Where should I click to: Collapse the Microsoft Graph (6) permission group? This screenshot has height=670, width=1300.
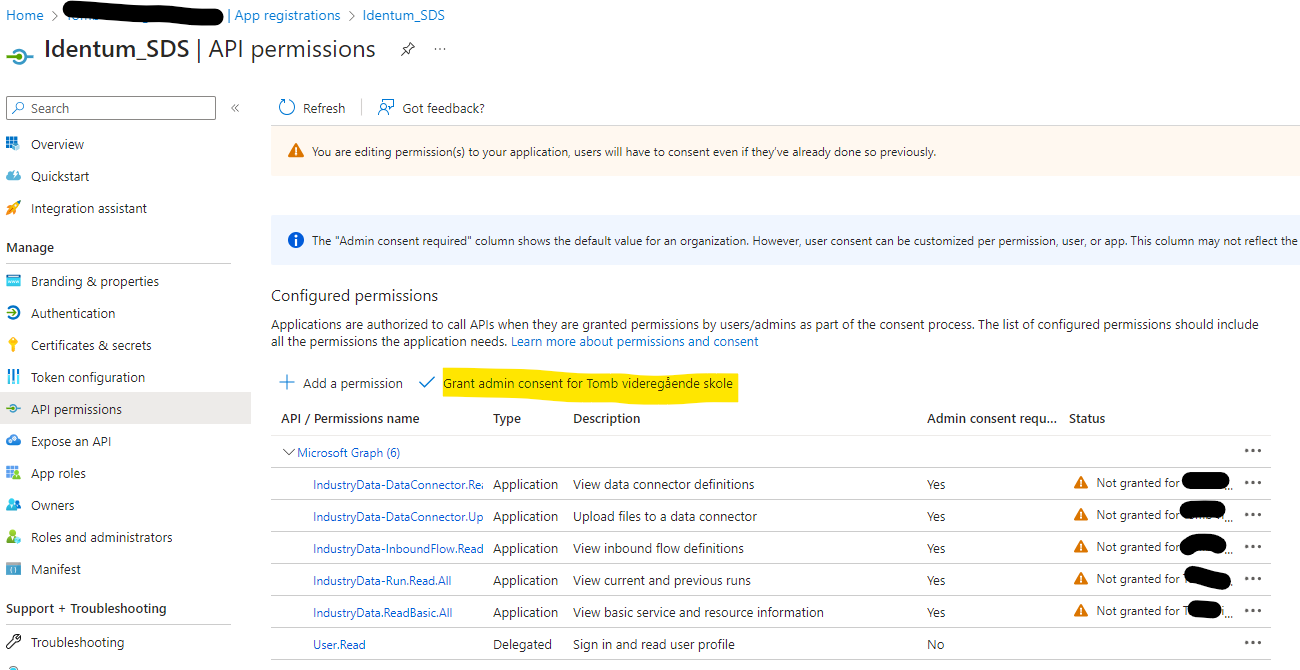[x=289, y=453]
